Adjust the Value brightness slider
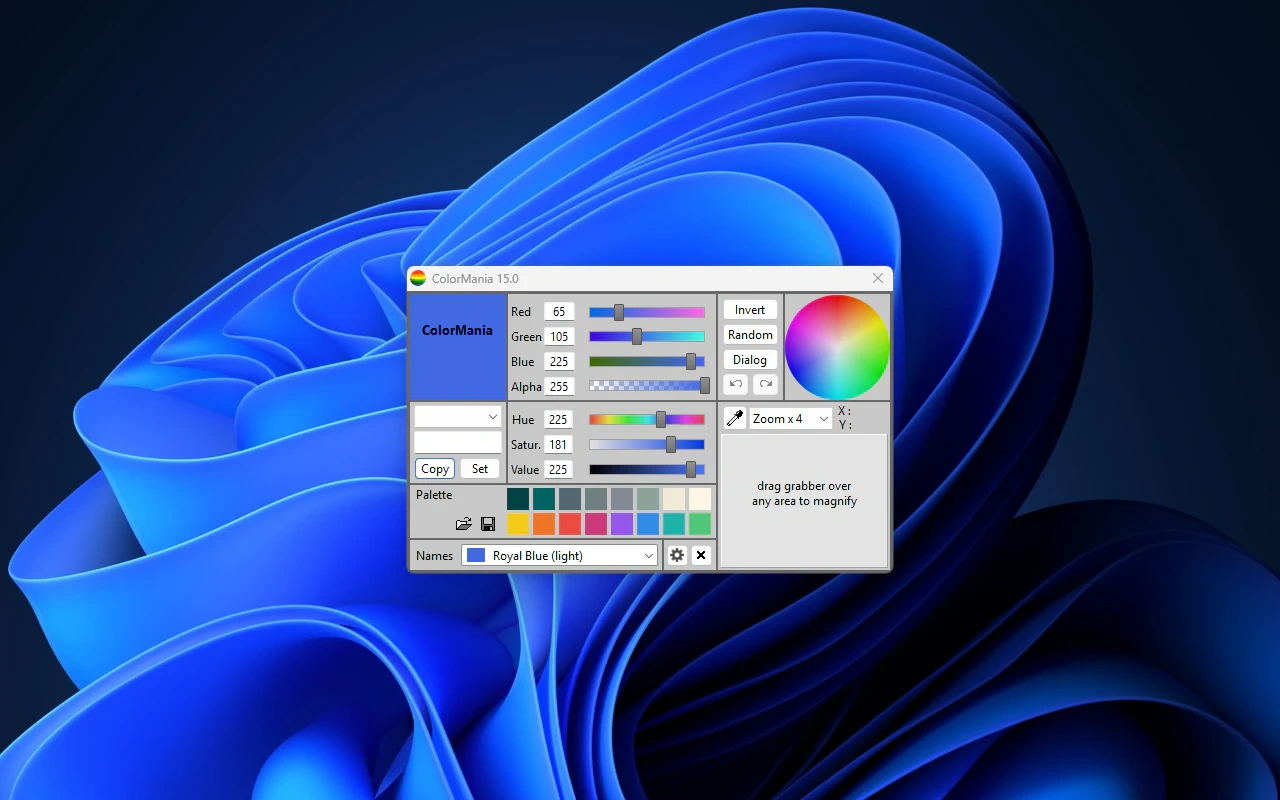The image size is (1280, 800). pos(647,469)
